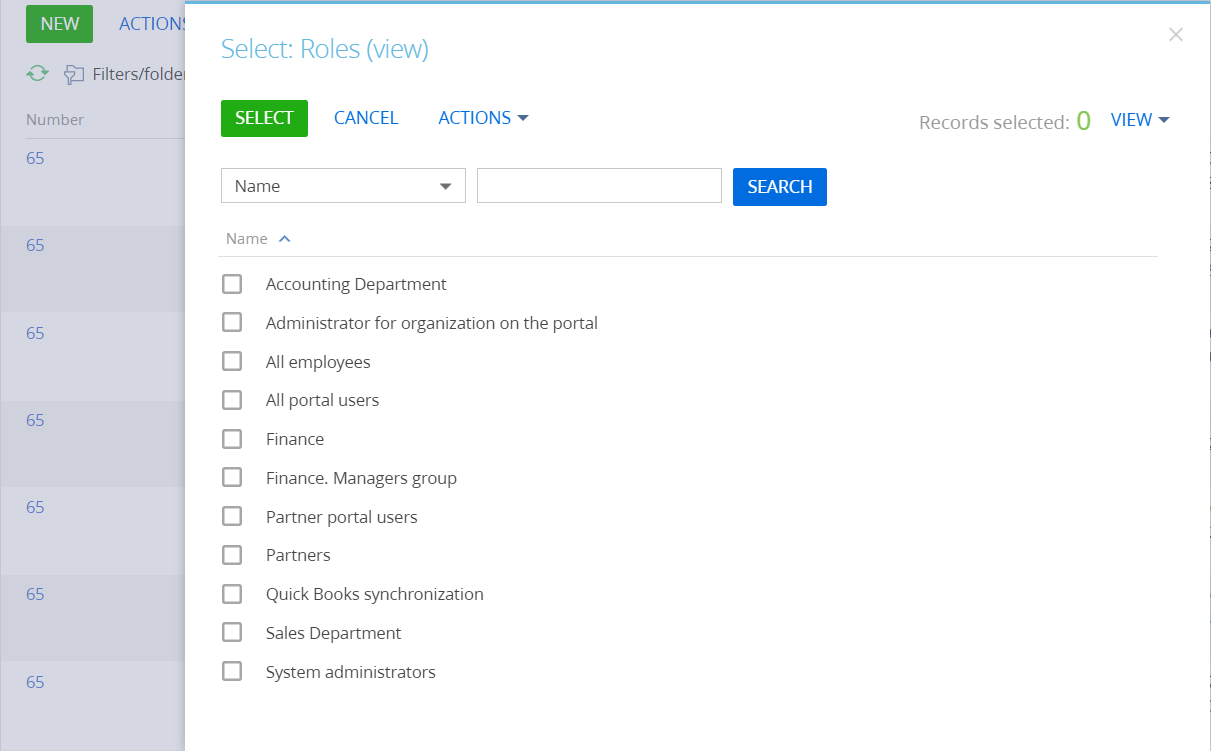
Task: Open the Filters/folders icon in background page
Action: (74, 74)
